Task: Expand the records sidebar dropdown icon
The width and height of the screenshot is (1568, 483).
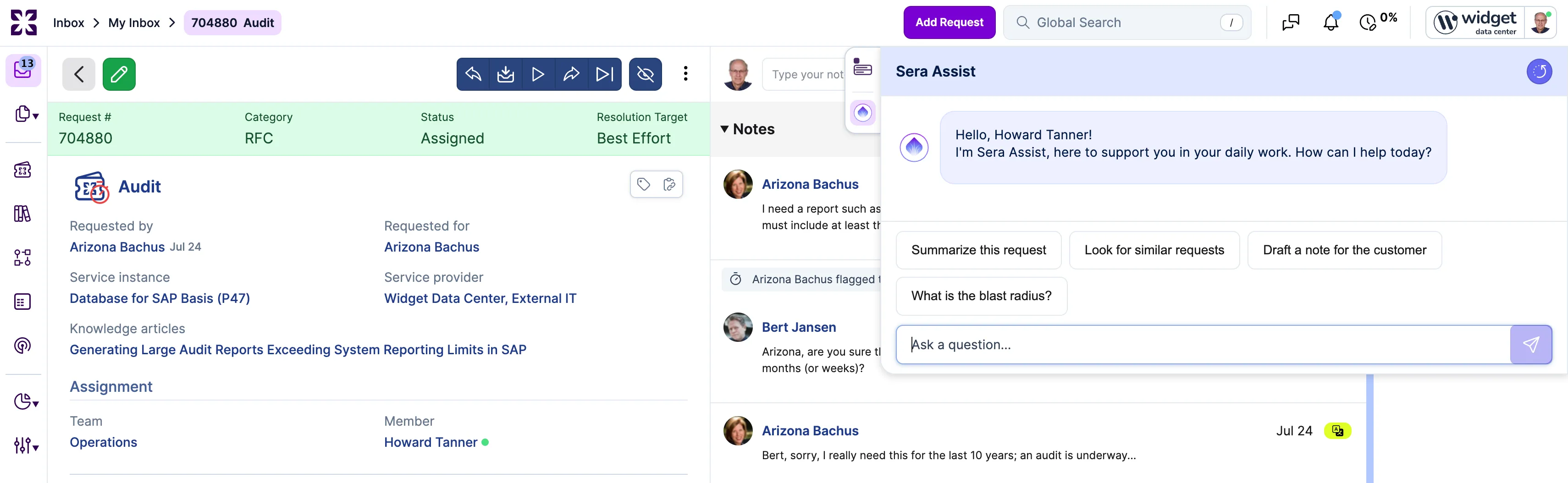Action: tap(26, 114)
